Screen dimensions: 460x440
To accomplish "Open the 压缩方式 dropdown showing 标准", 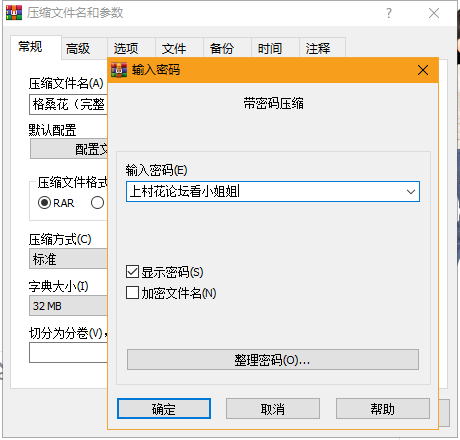I will 68,259.
